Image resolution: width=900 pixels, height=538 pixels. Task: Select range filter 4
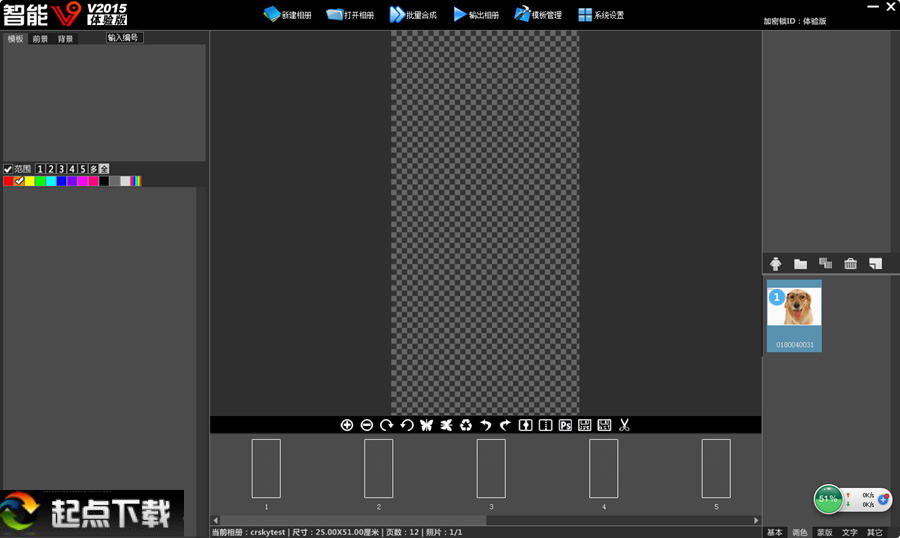tap(72, 169)
